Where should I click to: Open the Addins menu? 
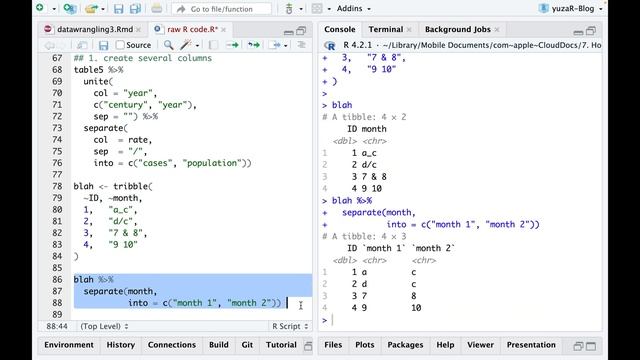[x=353, y=9]
